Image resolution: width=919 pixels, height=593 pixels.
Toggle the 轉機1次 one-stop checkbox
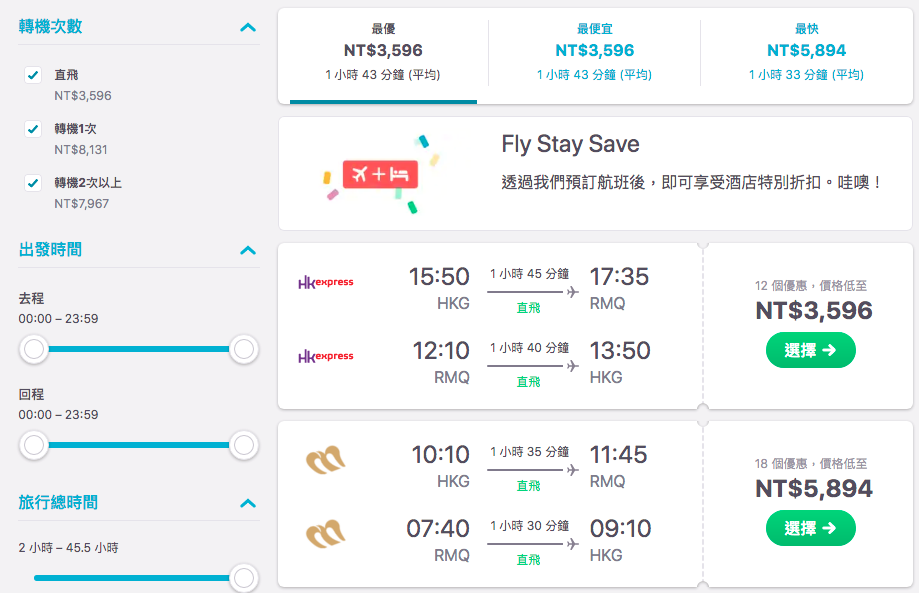[x=33, y=129]
